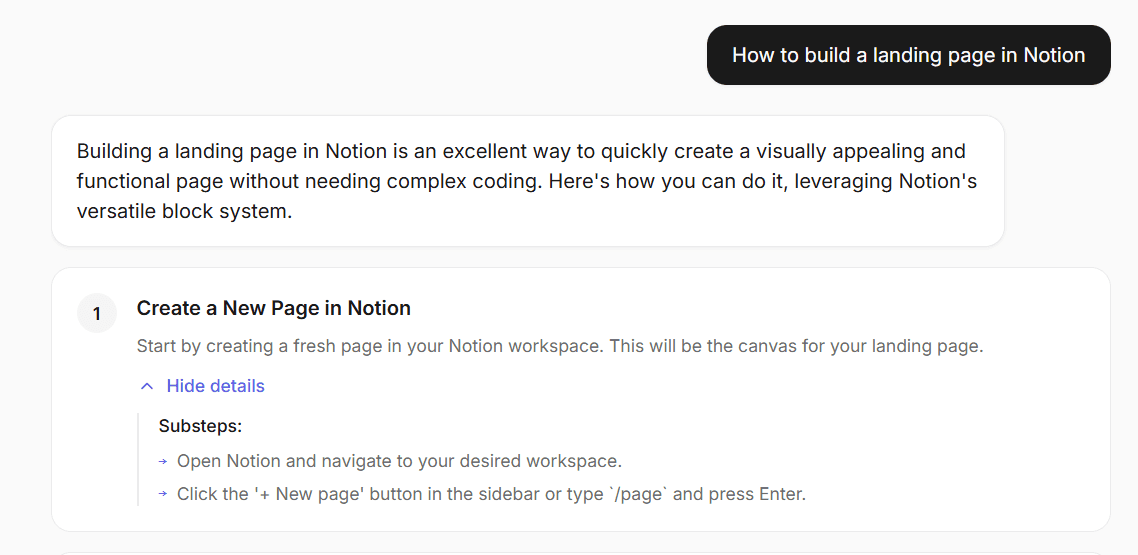Select the step heading 'Create a New Page in Notion'
This screenshot has height=555, width=1138.
coord(274,308)
